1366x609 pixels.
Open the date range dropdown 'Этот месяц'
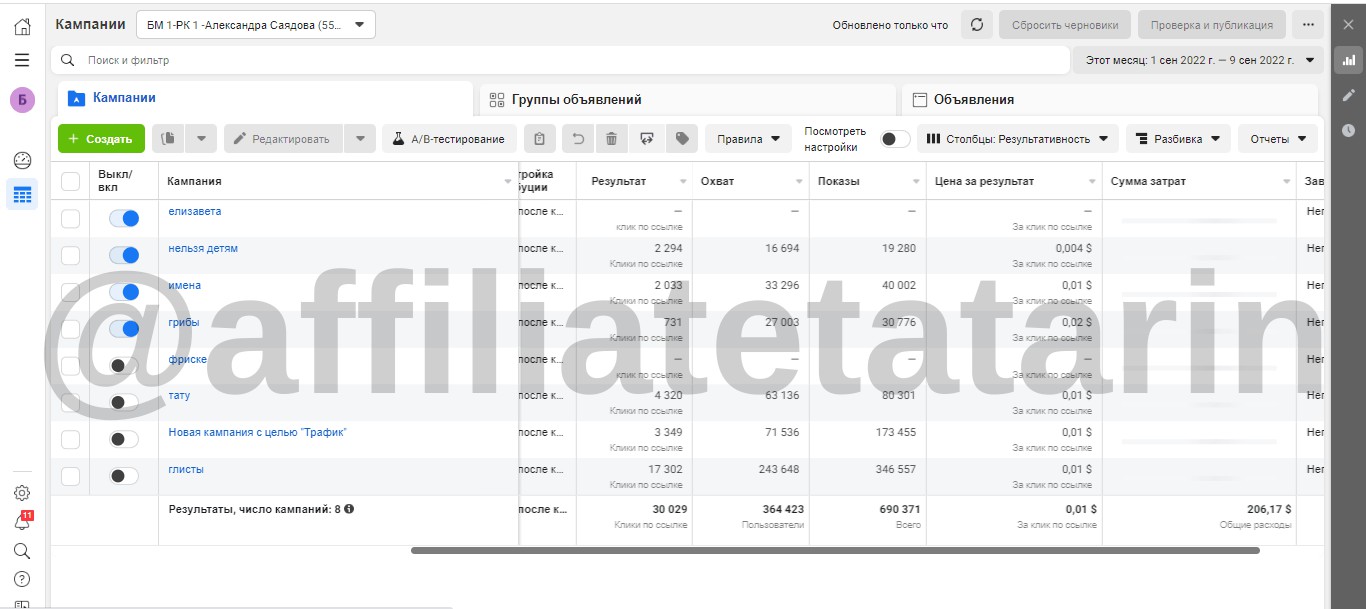pos(1199,60)
